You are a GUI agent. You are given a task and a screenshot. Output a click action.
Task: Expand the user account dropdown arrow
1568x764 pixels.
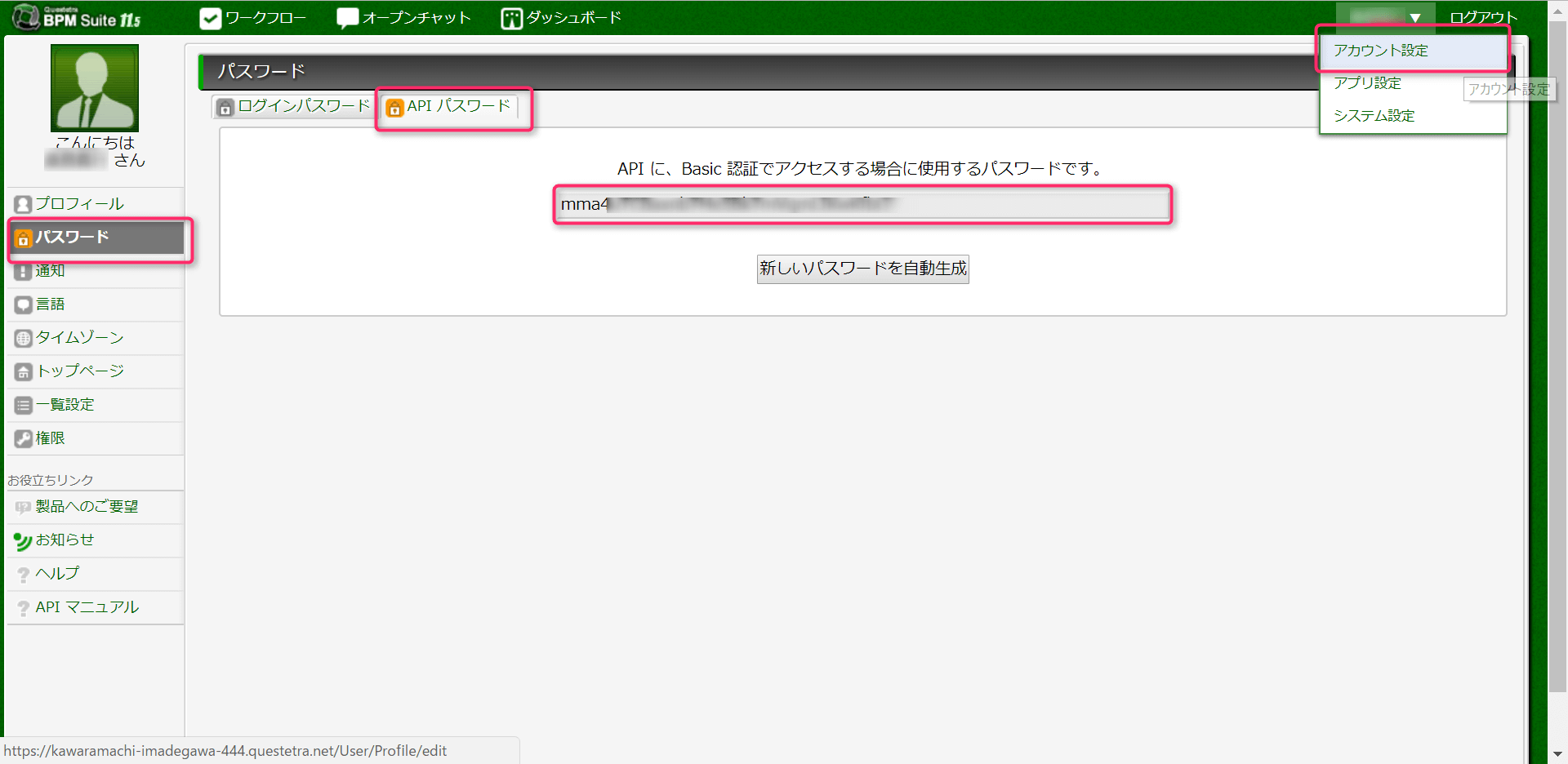[x=1415, y=18]
